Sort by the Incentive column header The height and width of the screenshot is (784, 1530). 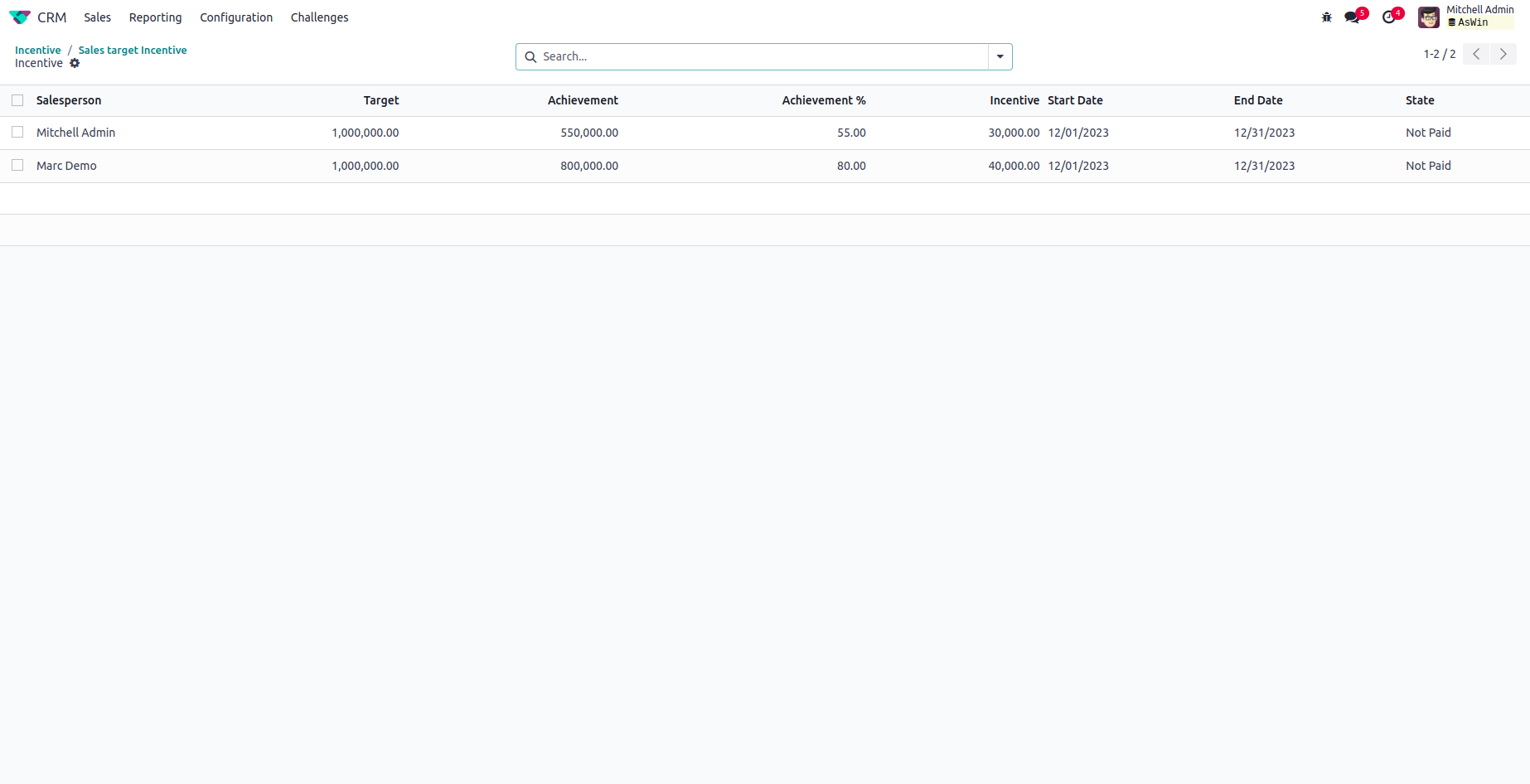(1014, 100)
